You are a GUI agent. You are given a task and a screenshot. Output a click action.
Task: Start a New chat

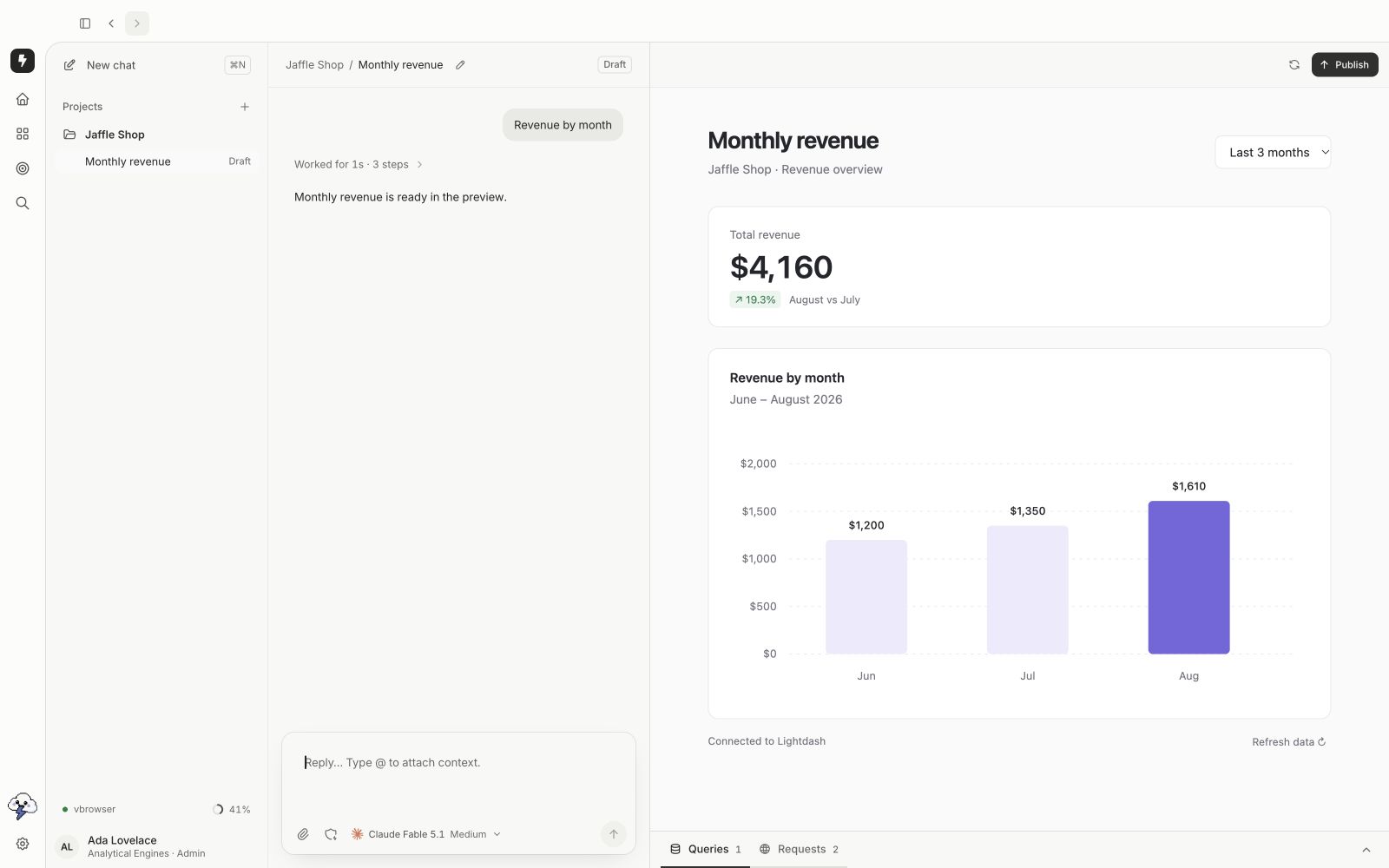click(156, 65)
